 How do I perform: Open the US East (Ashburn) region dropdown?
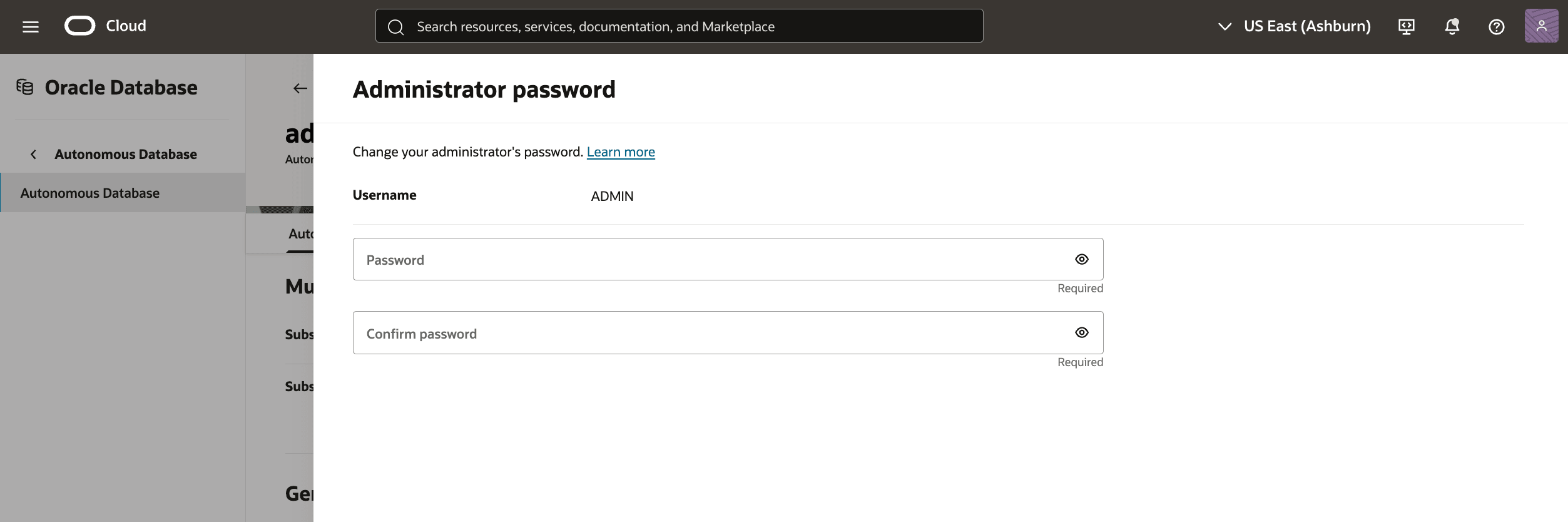pyautogui.click(x=1294, y=26)
